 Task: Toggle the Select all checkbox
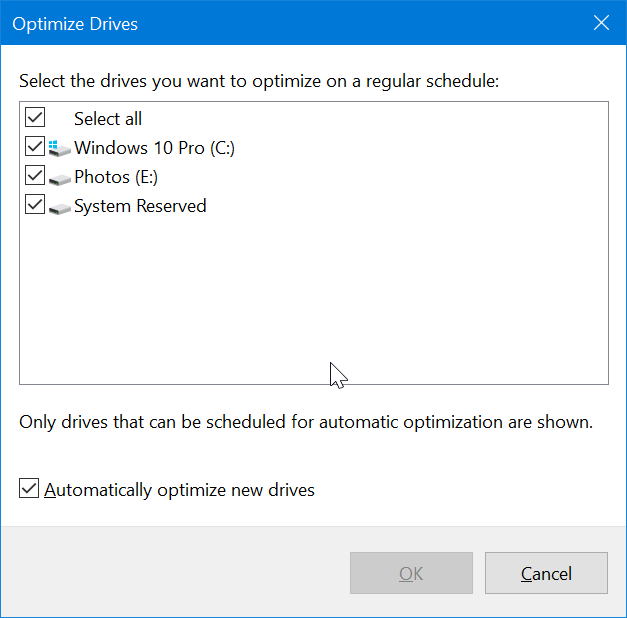pos(35,117)
